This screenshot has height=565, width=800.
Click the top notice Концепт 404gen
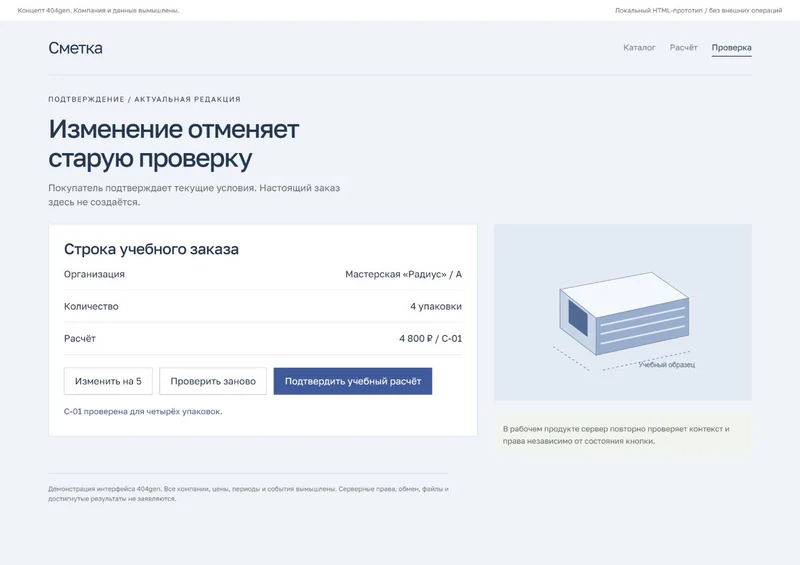(x=98, y=10)
